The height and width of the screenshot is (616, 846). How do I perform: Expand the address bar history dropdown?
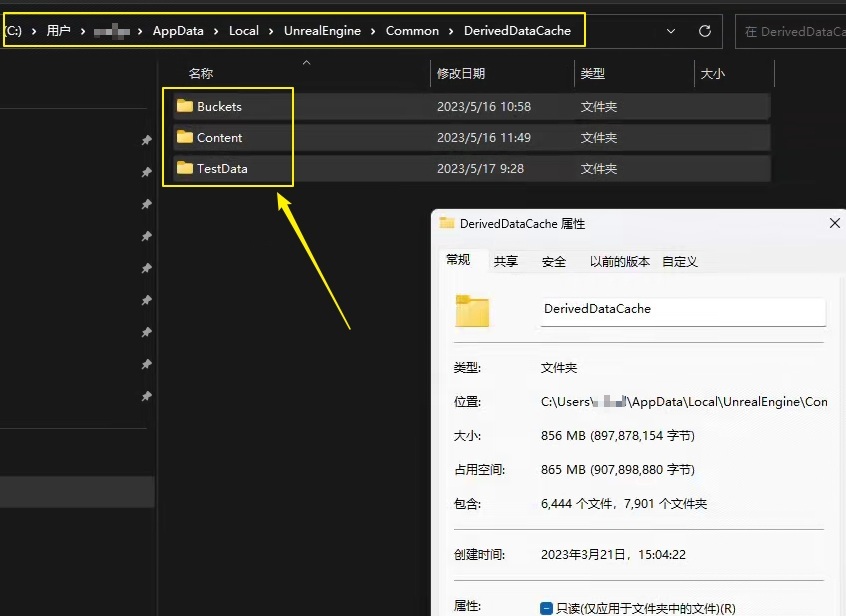point(671,31)
